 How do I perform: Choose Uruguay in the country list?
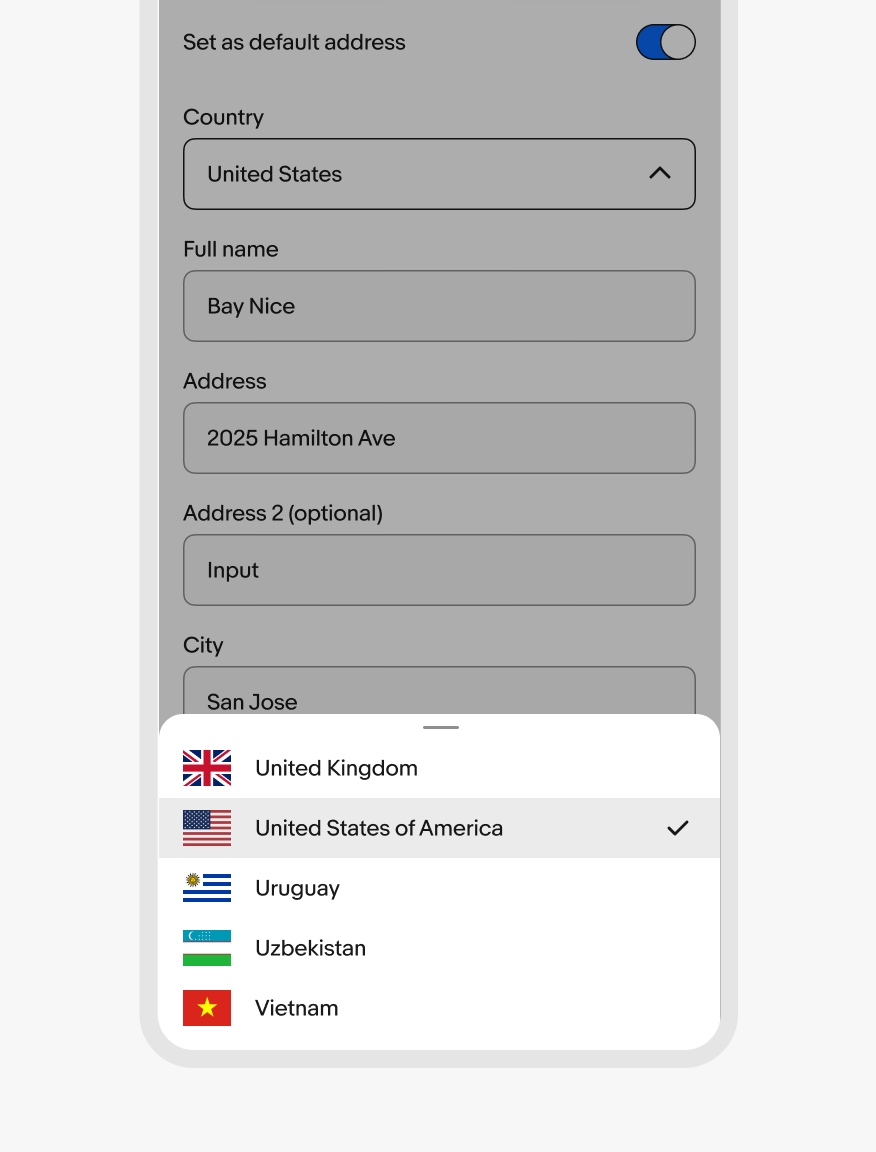(297, 888)
